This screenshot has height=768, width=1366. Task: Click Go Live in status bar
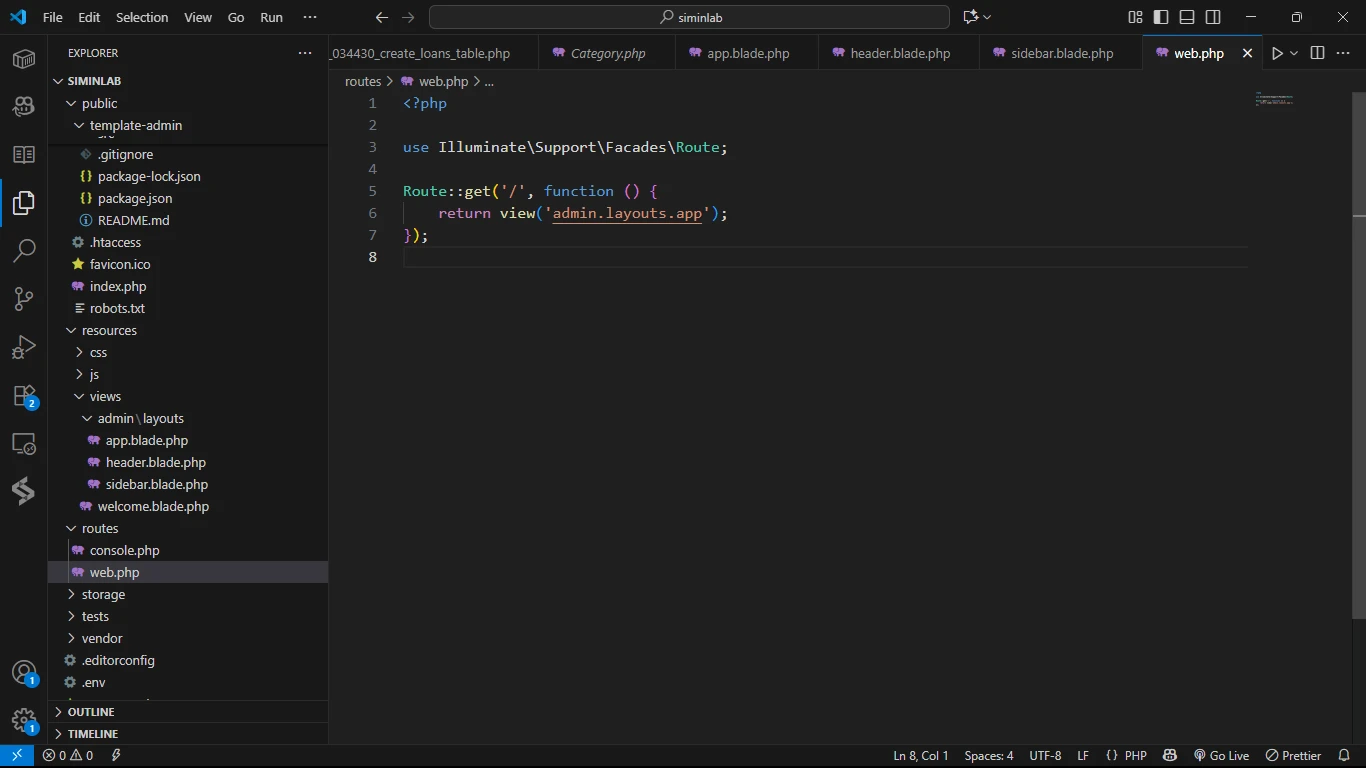[1221, 756]
